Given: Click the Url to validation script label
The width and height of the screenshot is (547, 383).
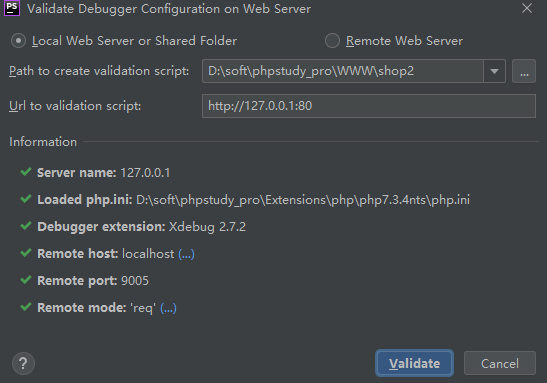Looking at the screenshot, I should point(75,106).
